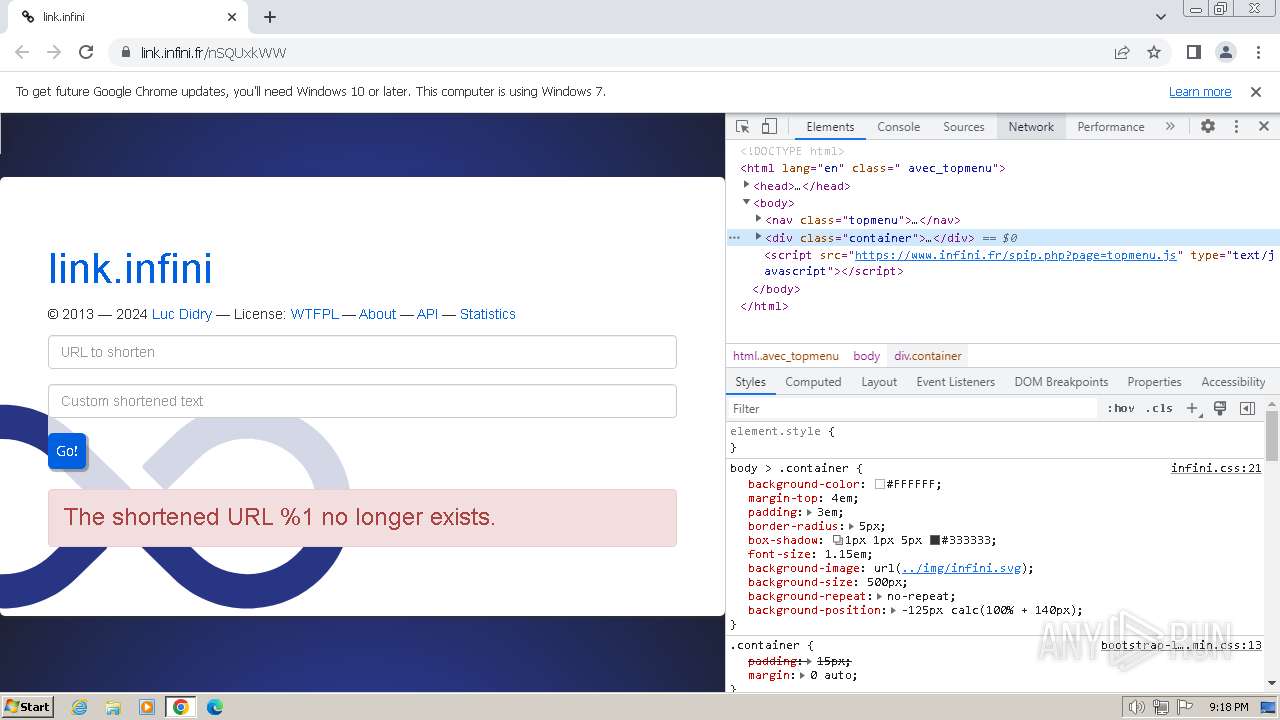Click the Styles filter box
This screenshot has width=1280, height=720.
912,408
